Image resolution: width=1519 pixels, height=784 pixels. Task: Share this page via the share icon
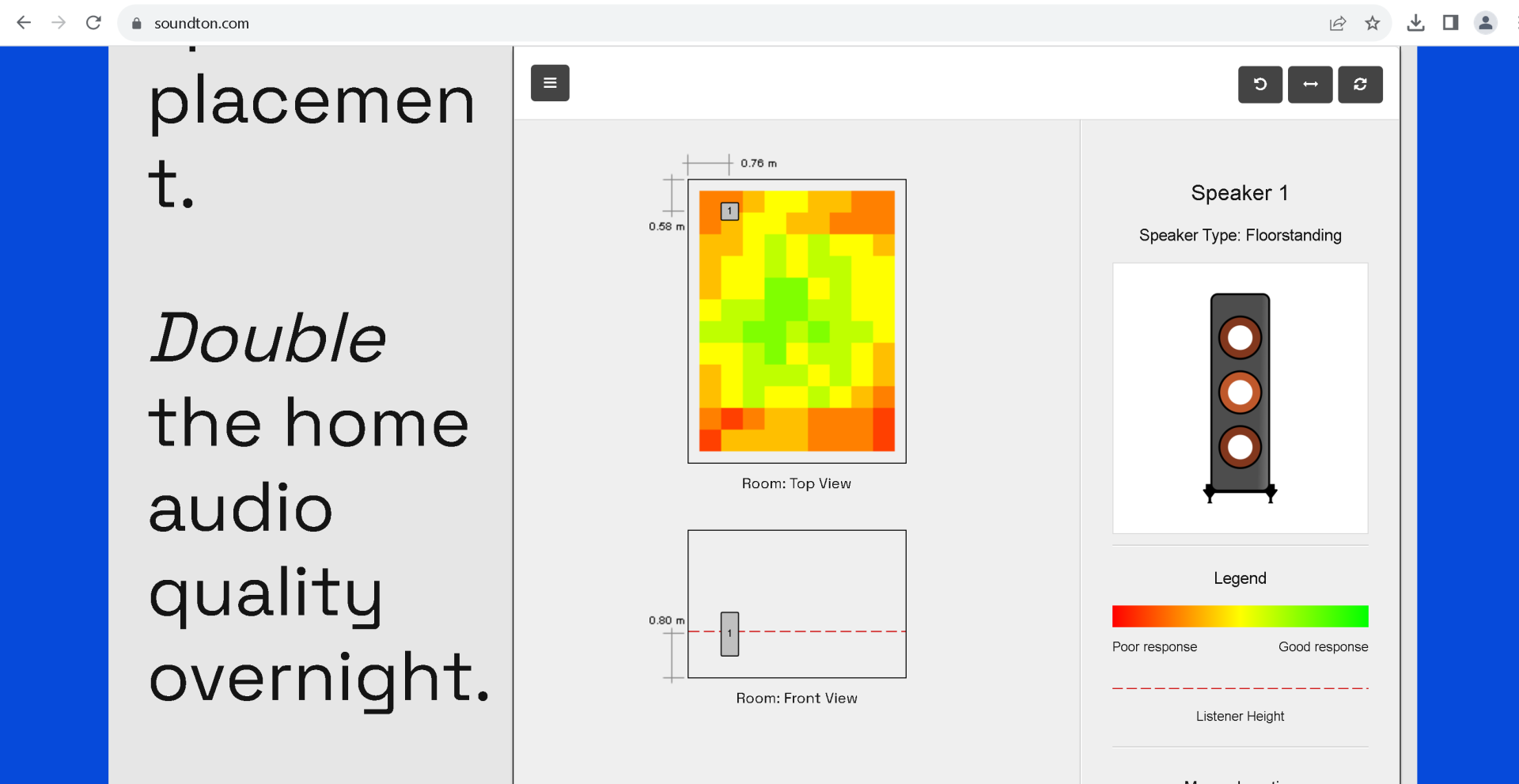(x=1338, y=23)
